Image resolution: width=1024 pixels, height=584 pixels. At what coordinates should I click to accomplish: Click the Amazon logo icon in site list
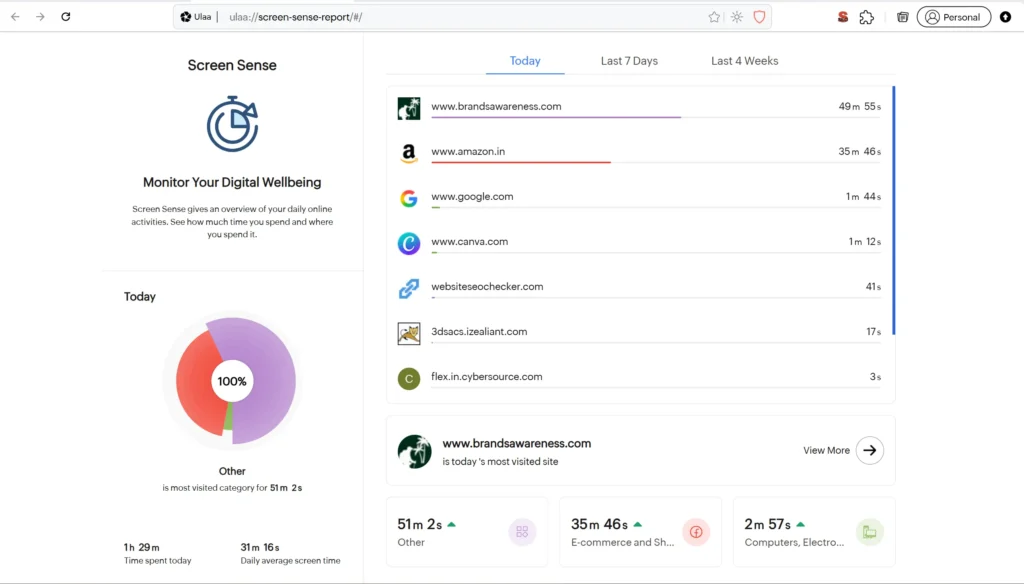tap(408, 153)
